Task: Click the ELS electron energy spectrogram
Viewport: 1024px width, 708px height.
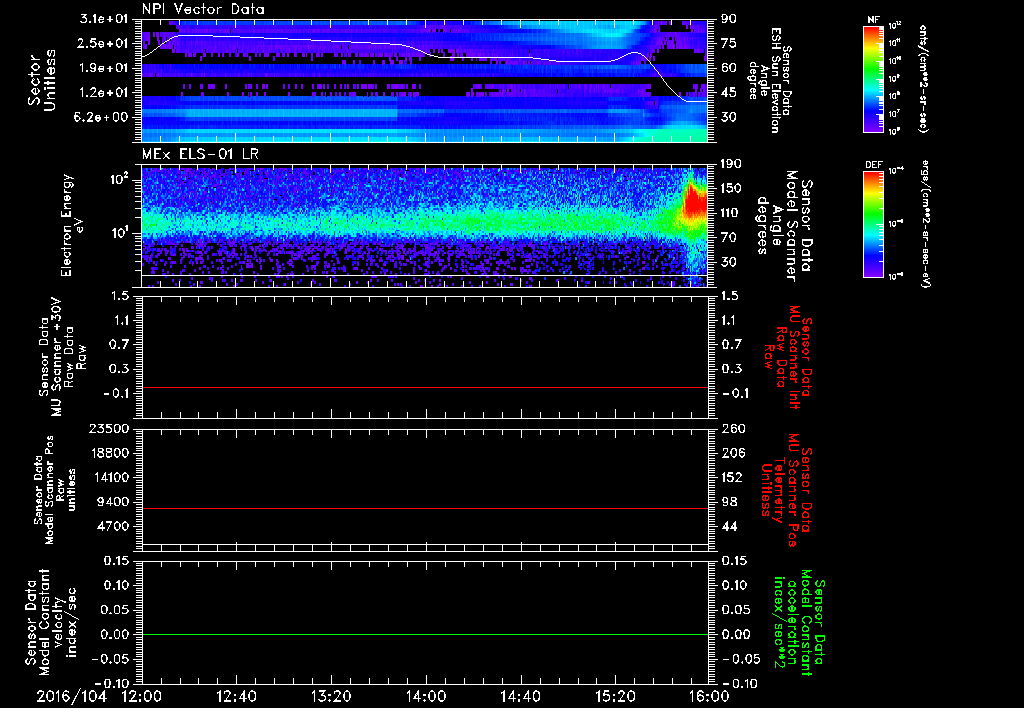Action: coord(424,227)
